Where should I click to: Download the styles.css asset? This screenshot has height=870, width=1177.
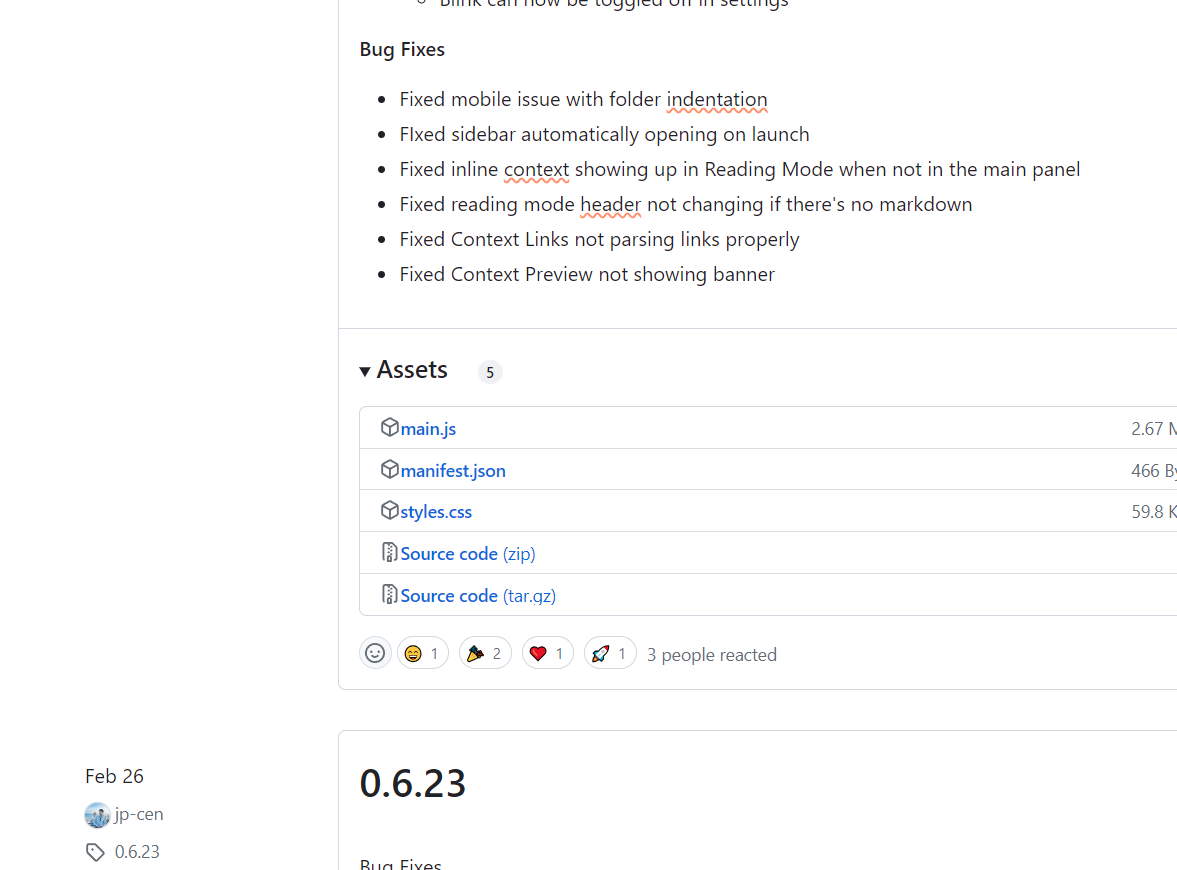pyautogui.click(x=436, y=511)
